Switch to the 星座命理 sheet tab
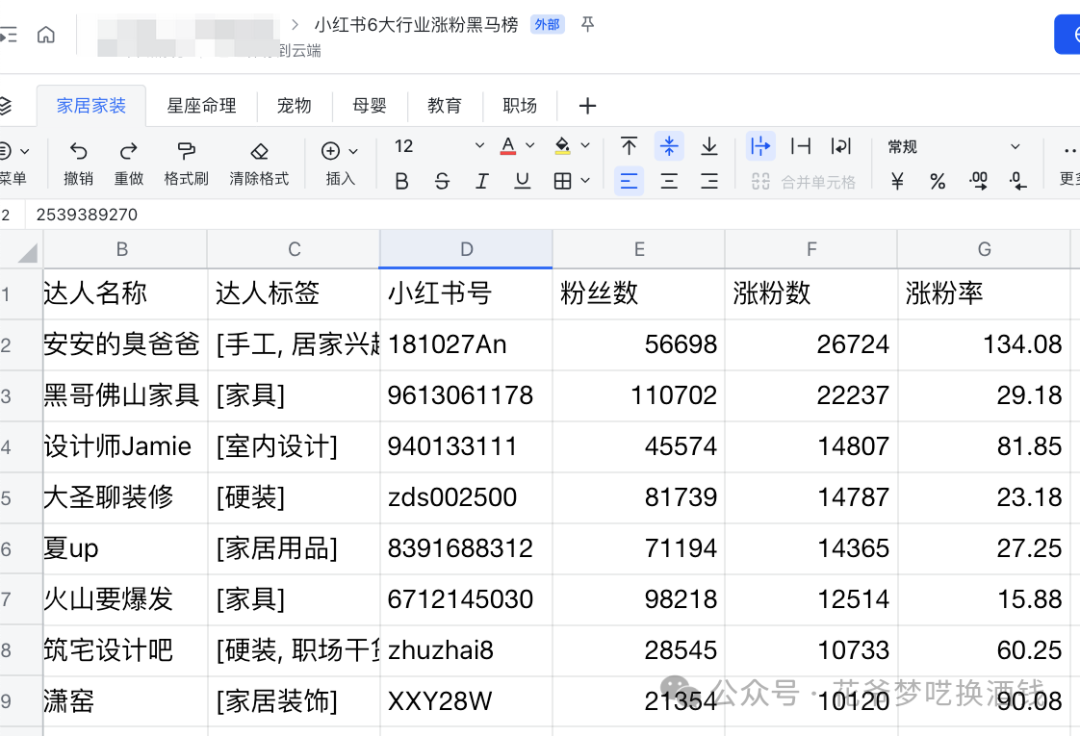This screenshot has width=1080, height=736. 201,106
